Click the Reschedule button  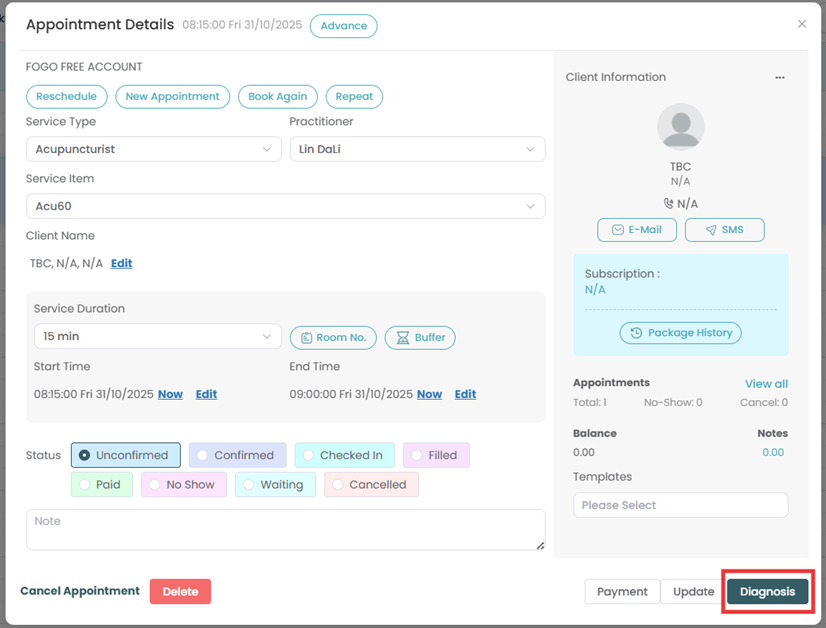click(66, 97)
